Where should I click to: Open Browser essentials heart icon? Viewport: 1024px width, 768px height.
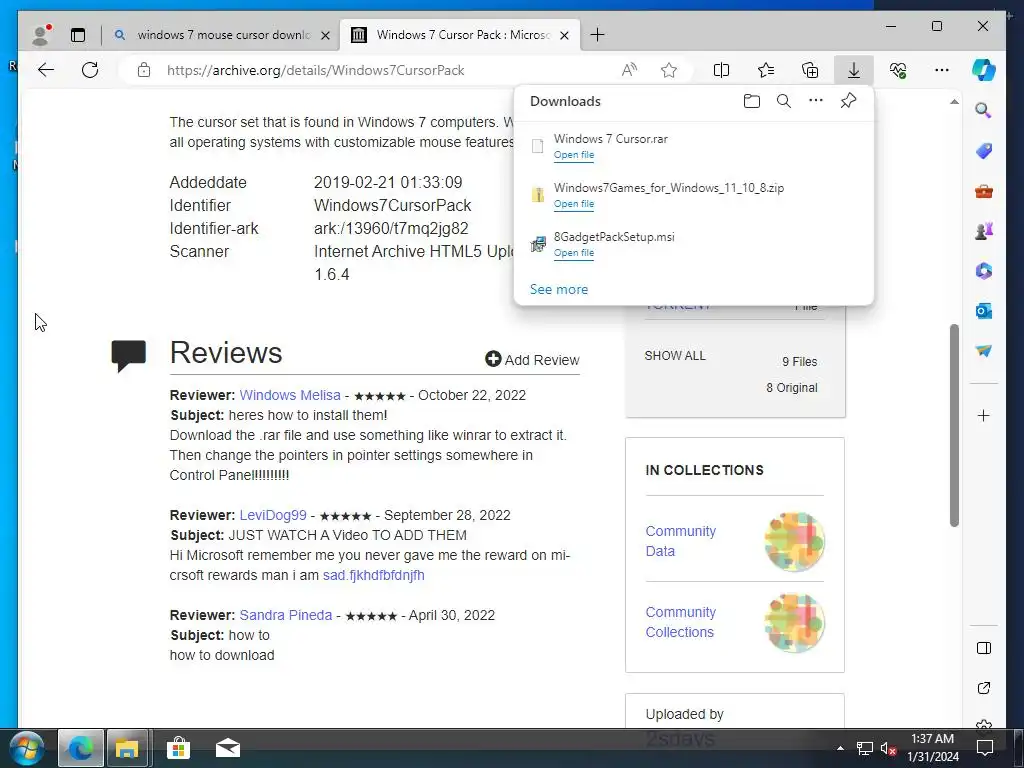(898, 70)
